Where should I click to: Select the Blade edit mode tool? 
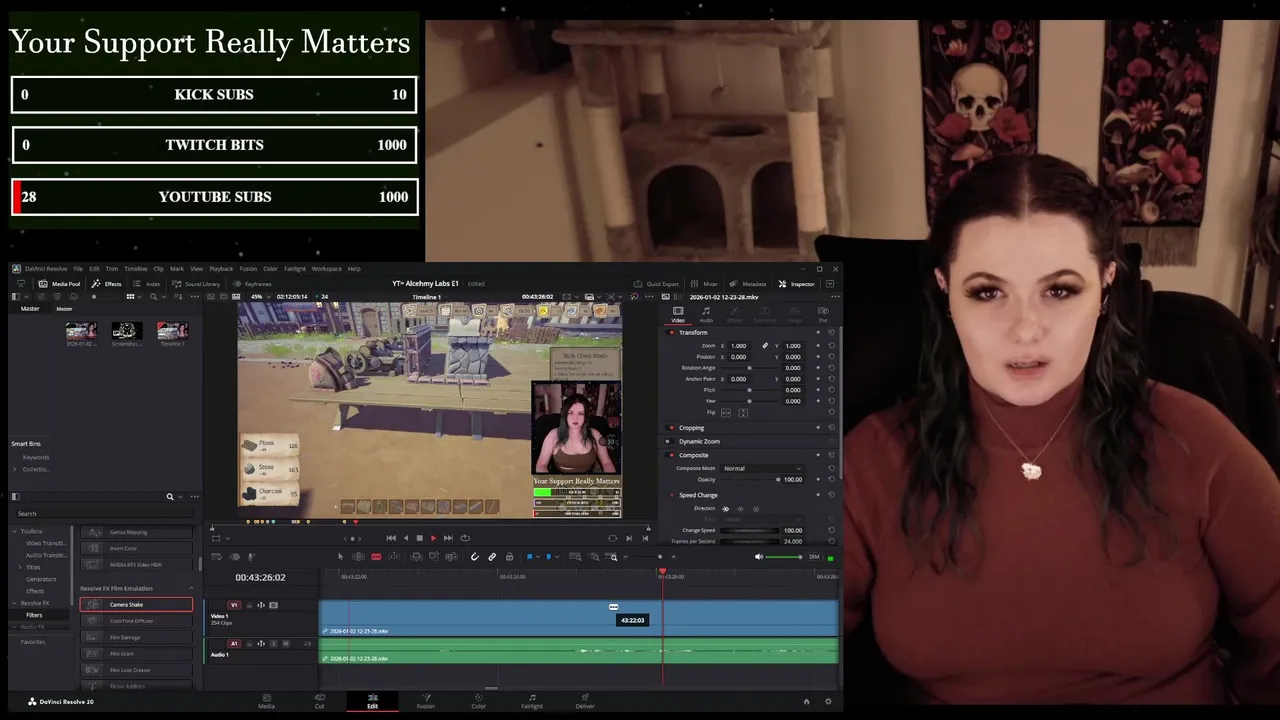click(376, 557)
